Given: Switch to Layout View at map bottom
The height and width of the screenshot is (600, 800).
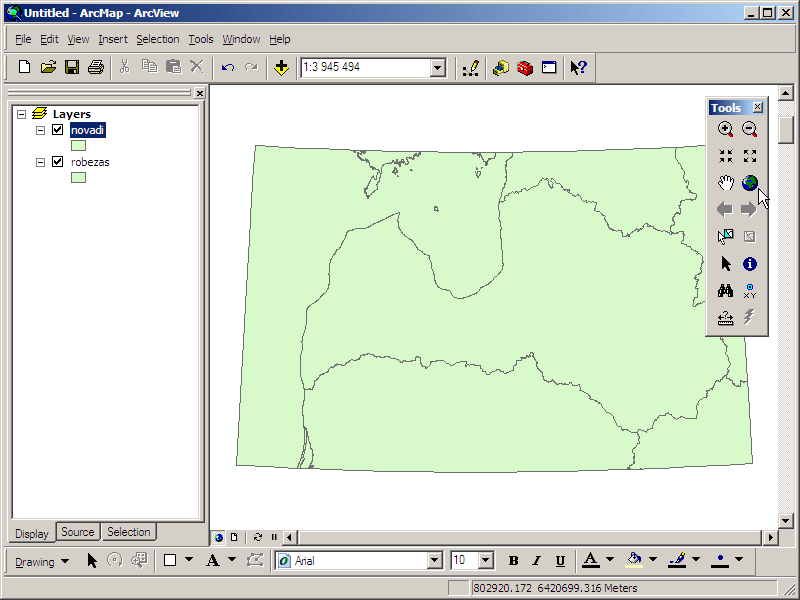Looking at the screenshot, I should pyautogui.click(x=234, y=537).
